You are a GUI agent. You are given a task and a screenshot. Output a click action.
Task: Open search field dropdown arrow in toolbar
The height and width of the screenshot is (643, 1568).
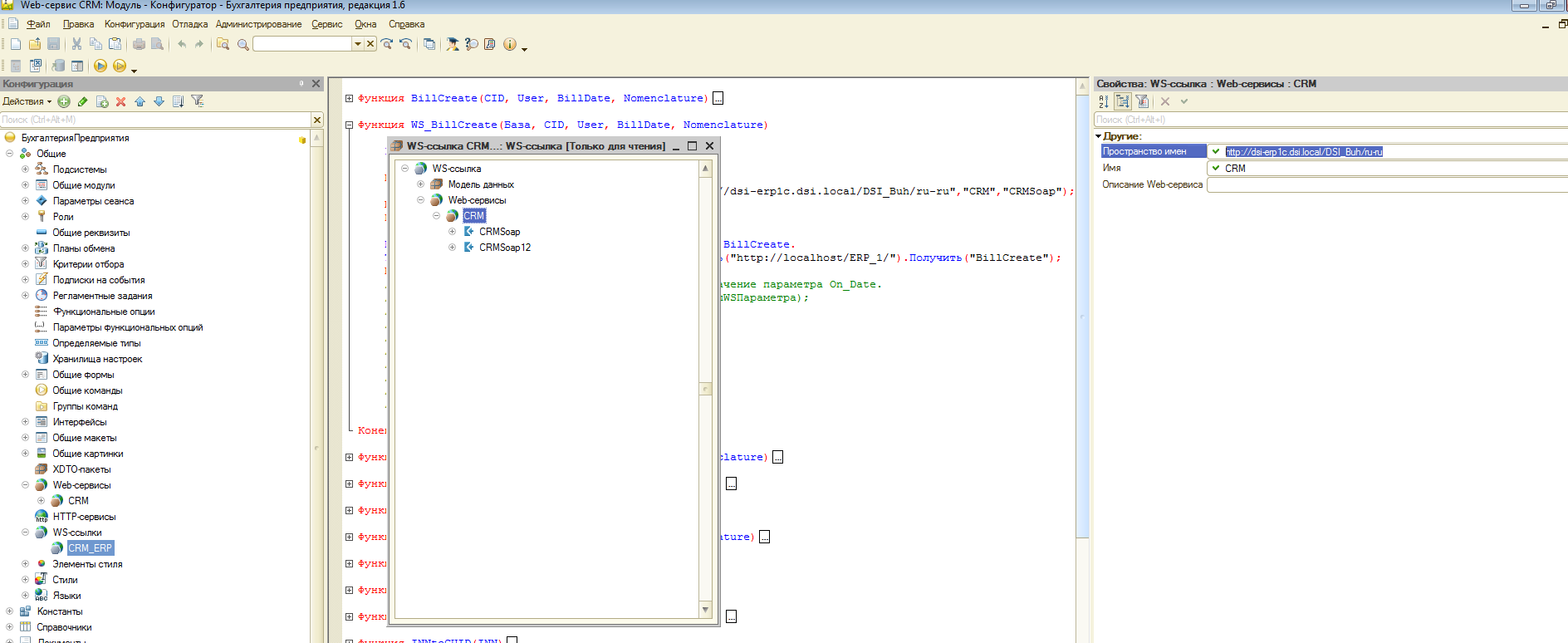point(358,44)
